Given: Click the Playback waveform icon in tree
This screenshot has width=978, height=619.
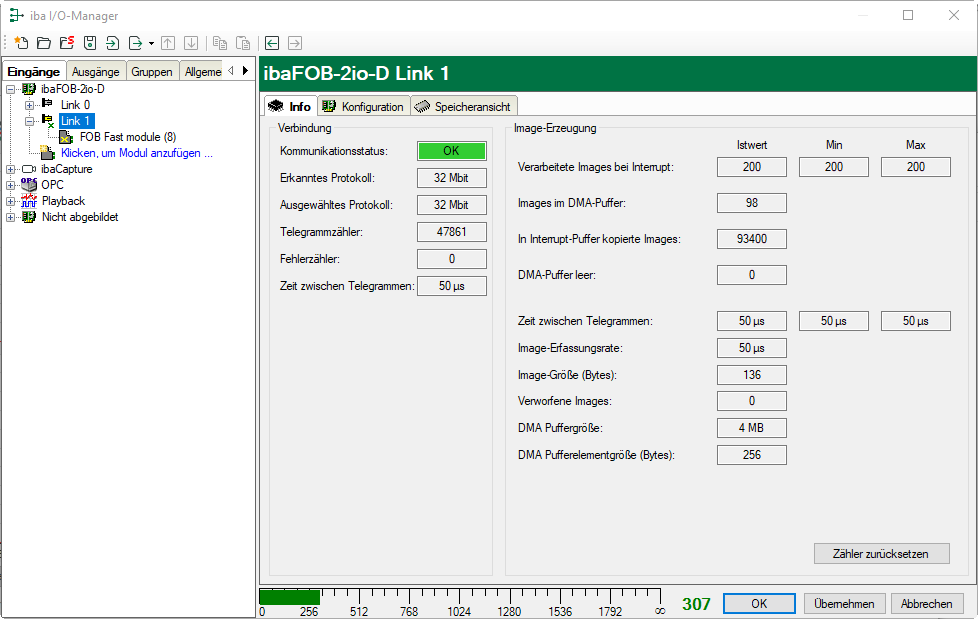Looking at the screenshot, I should click(x=29, y=201).
